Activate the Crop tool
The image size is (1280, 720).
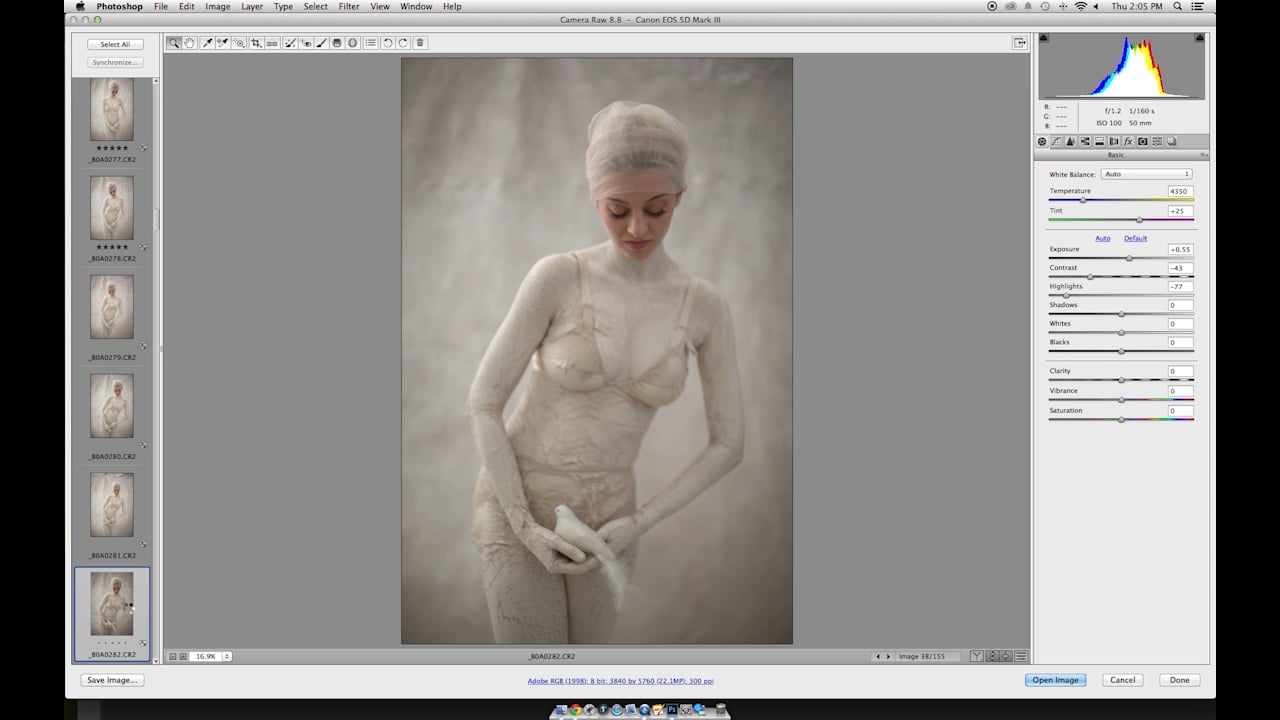256,43
